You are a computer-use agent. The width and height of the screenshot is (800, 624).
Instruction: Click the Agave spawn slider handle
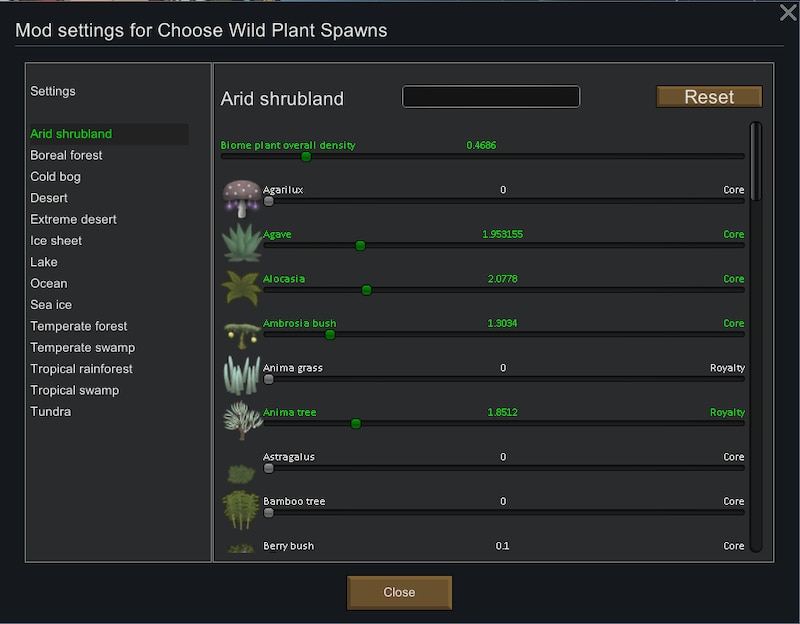tap(360, 246)
